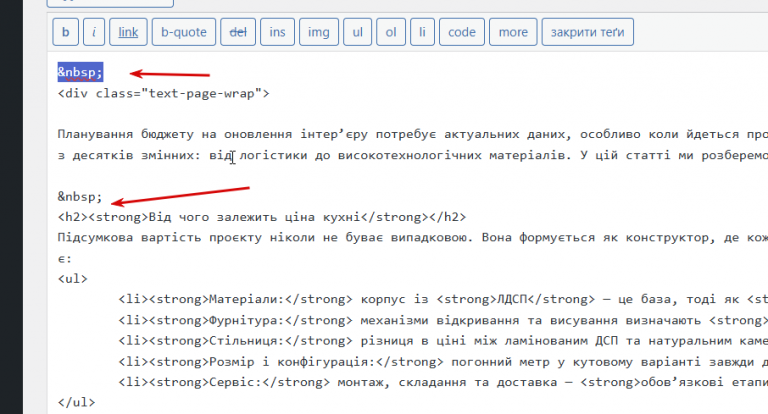
Task: Click the second &nbsp; above the h2 heading
Action: 80,196
